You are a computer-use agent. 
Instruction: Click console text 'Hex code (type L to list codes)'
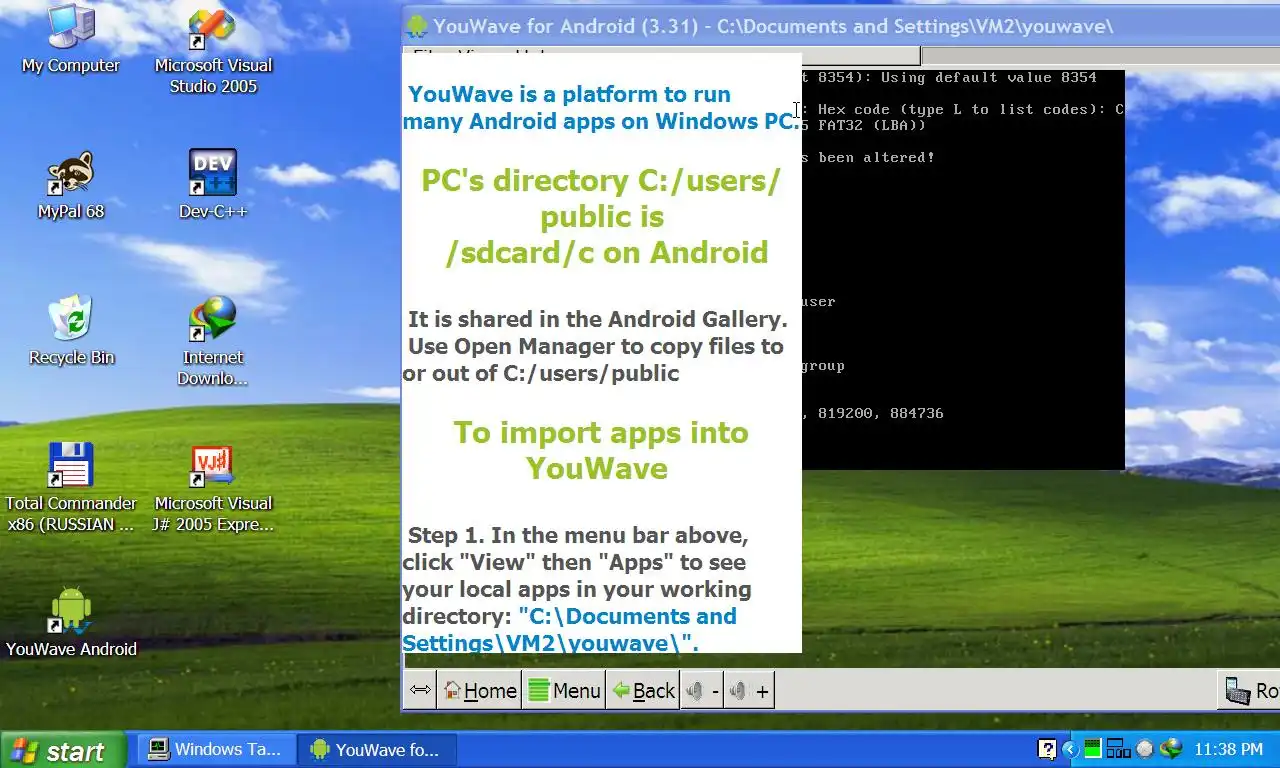point(962,109)
